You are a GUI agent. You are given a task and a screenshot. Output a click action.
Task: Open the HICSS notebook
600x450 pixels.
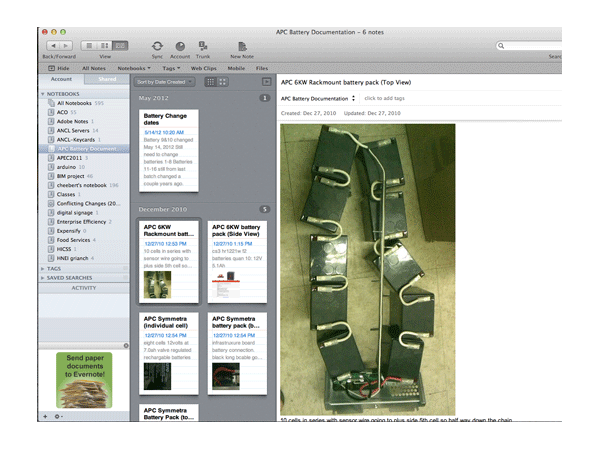coord(84,249)
